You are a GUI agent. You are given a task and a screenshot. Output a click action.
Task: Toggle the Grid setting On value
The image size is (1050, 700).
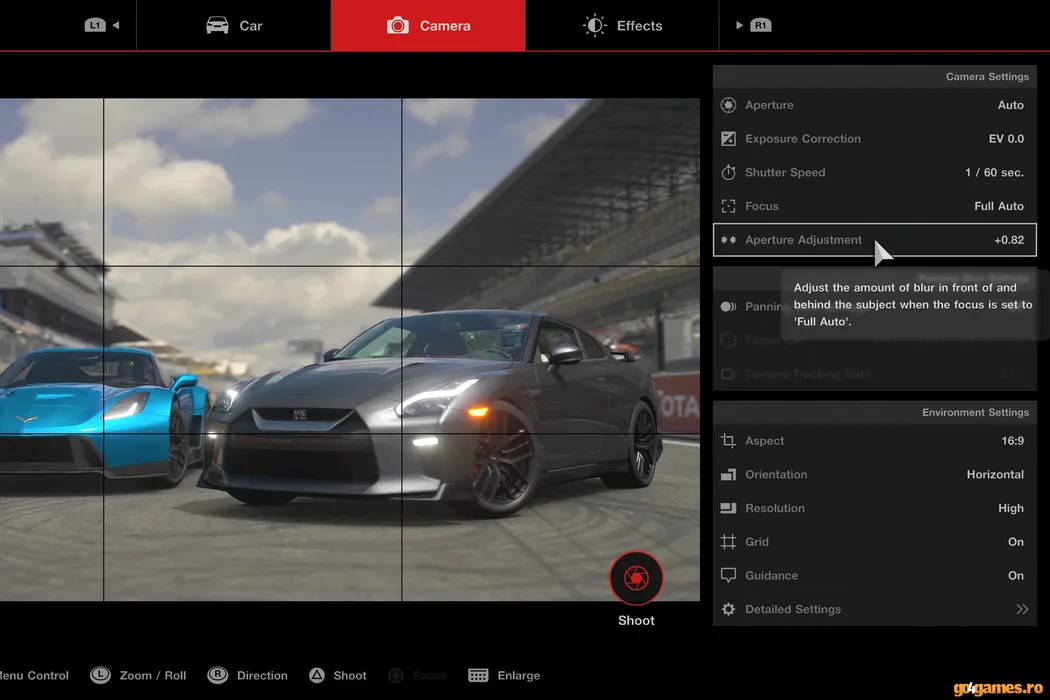(1015, 542)
